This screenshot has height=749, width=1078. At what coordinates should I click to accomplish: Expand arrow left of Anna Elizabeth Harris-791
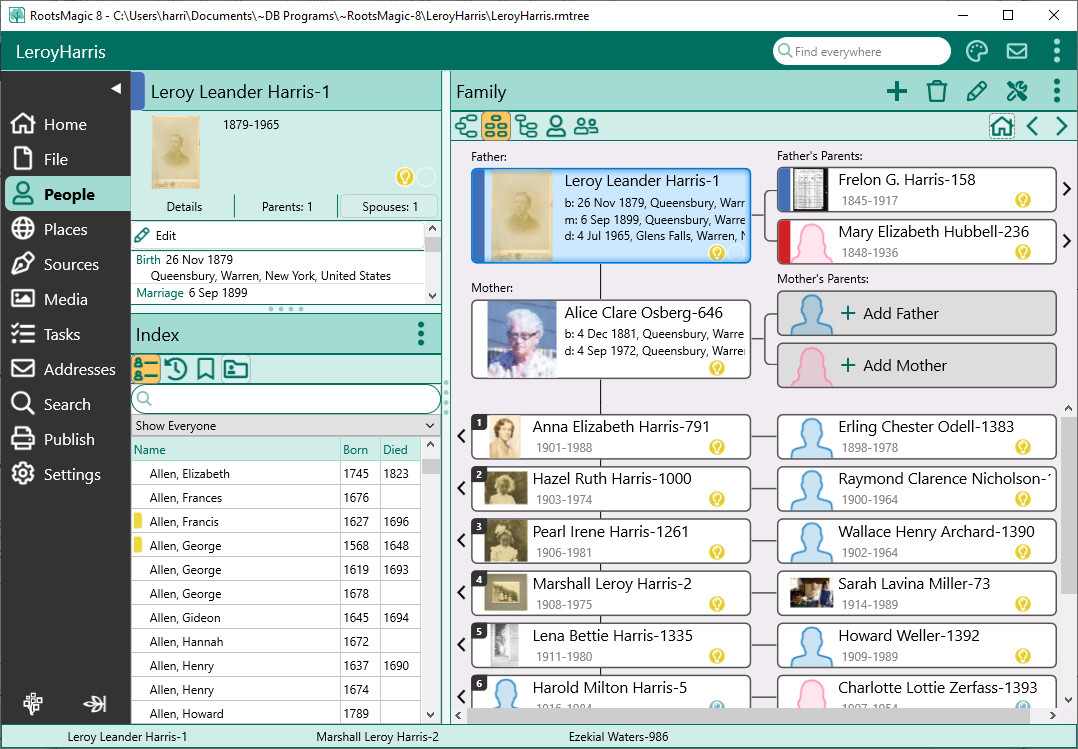461,436
